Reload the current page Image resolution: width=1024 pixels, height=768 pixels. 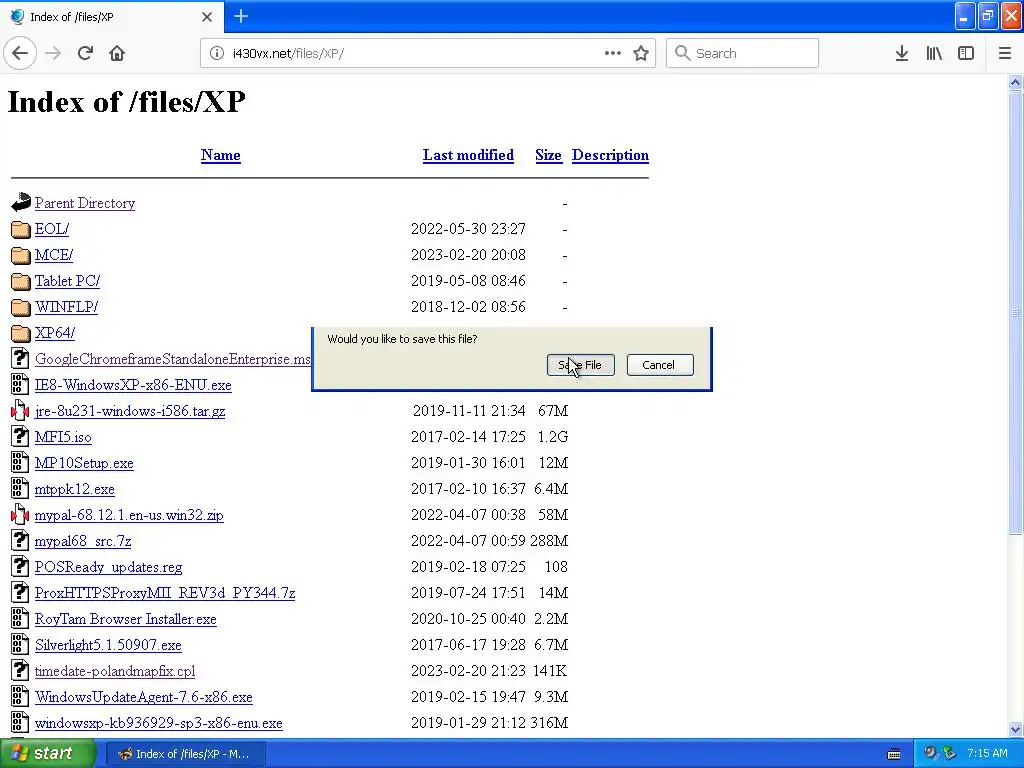85,53
